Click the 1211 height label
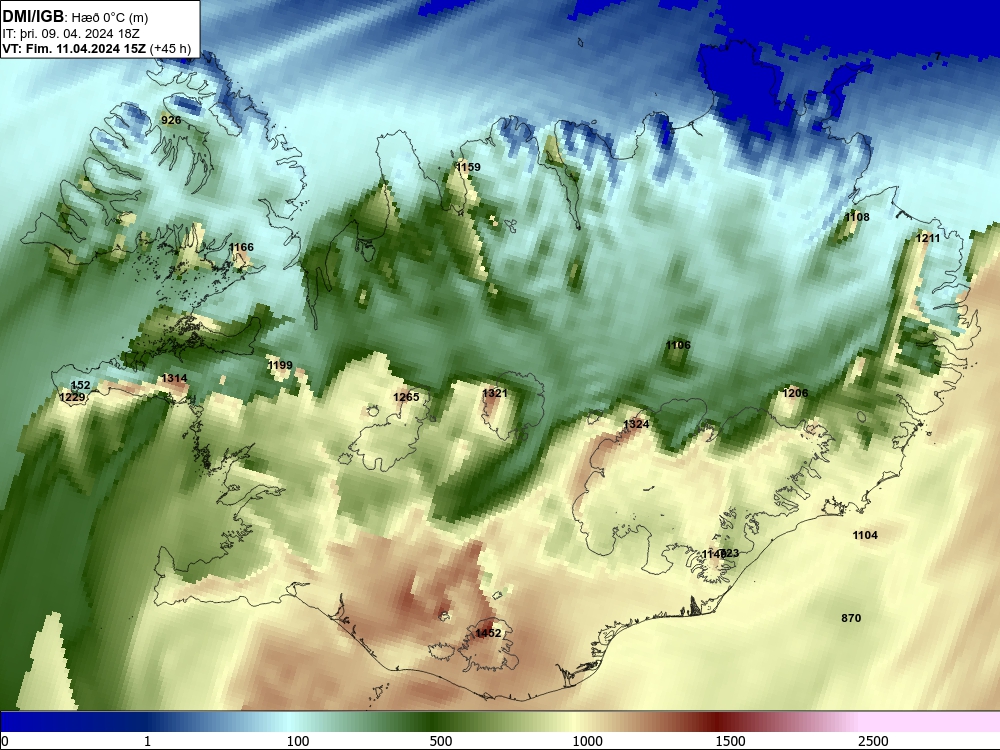This screenshot has height=750, width=1000. [928, 238]
